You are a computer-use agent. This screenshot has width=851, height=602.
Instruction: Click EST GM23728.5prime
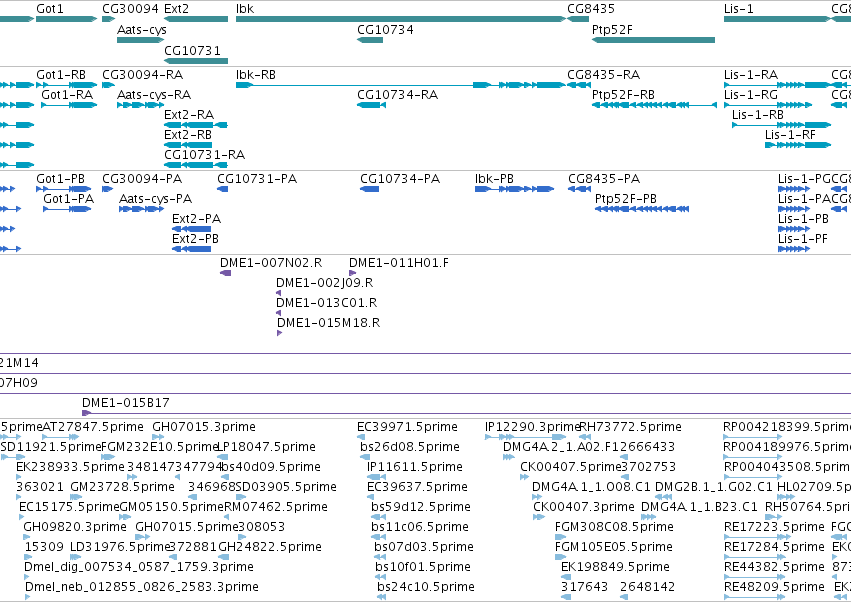pyautogui.click(x=76, y=497)
